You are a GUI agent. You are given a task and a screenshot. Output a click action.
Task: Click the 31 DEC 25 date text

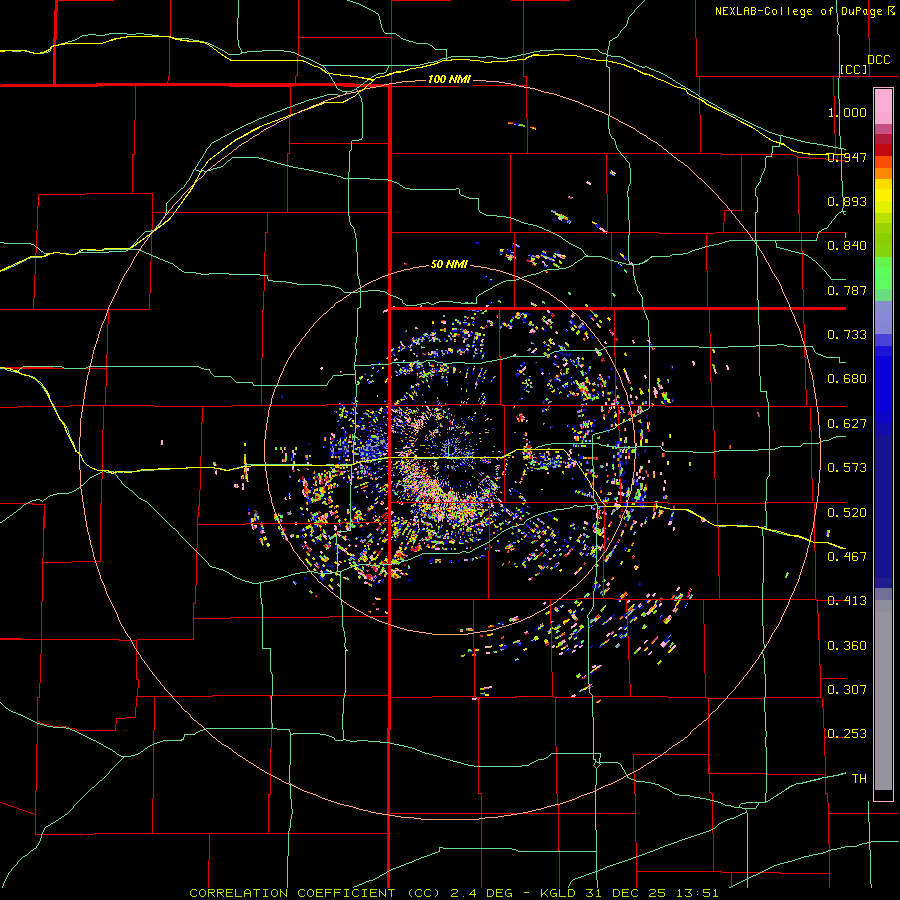pos(626,893)
